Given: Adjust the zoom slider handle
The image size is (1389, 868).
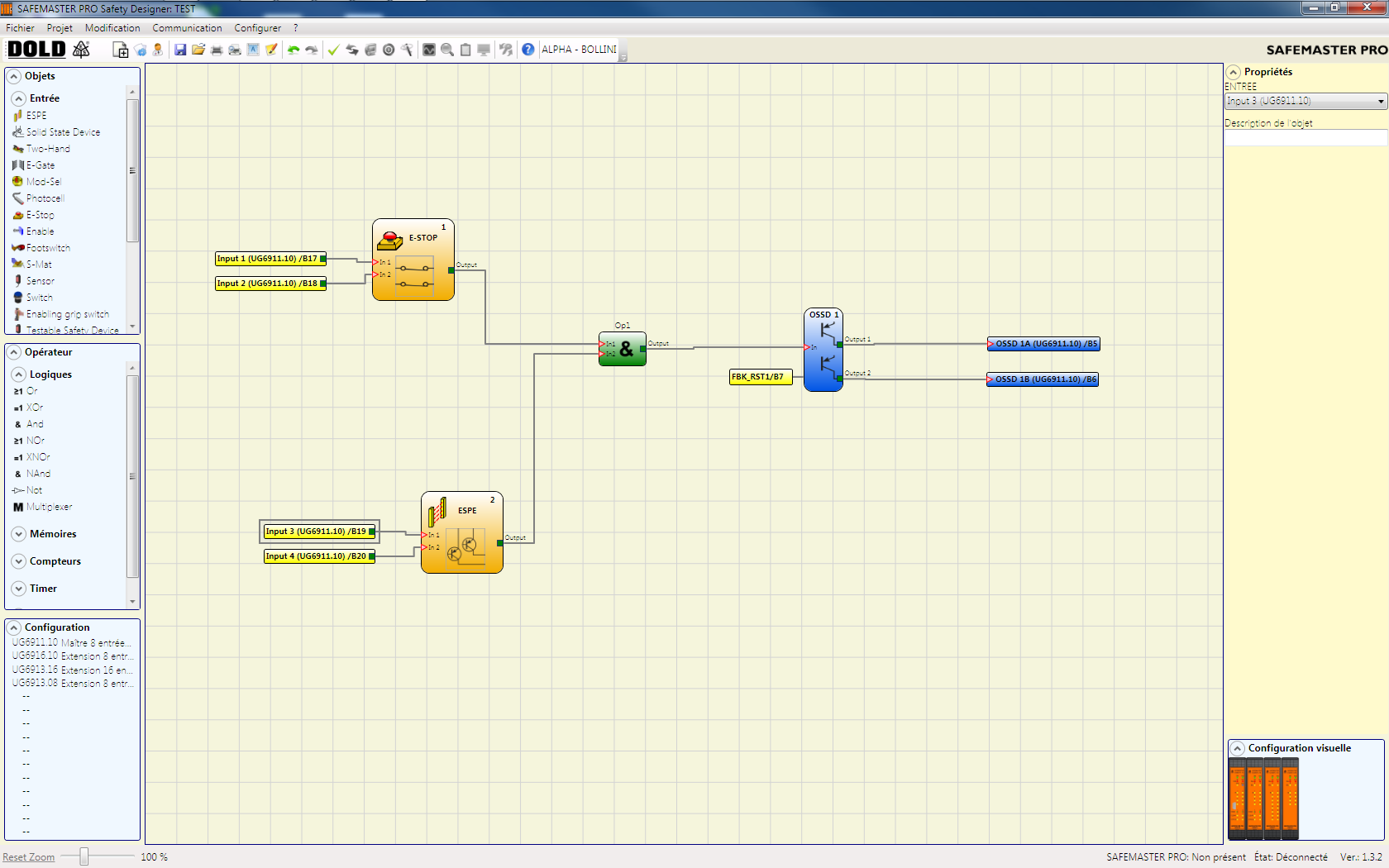Looking at the screenshot, I should tap(84, 856).
